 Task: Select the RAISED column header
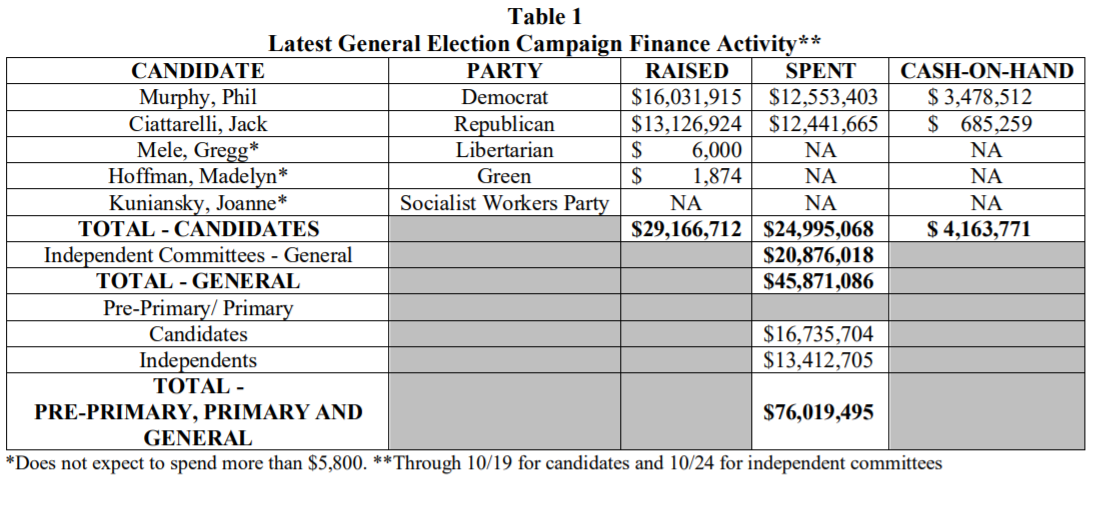(686, 71)
